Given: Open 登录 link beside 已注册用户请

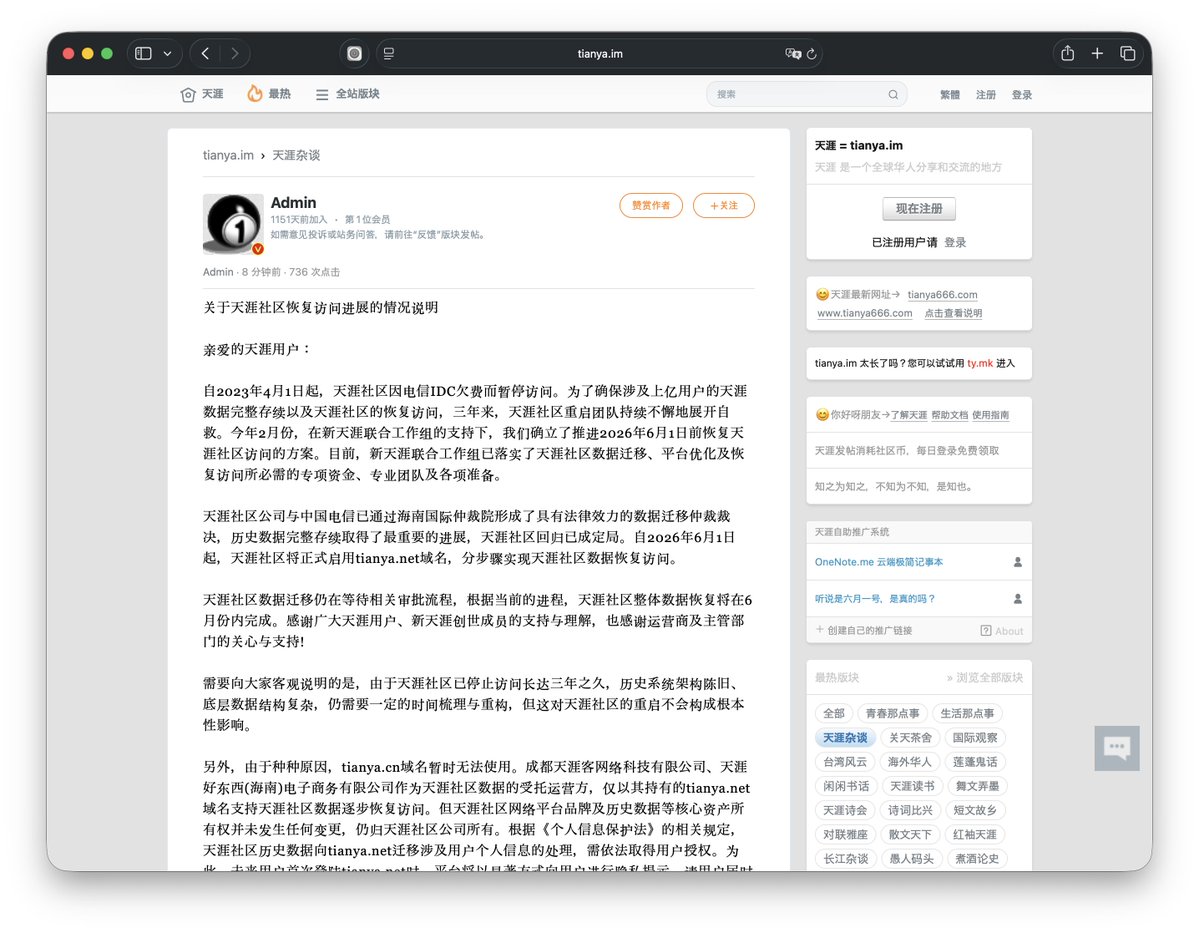Looking at the screenshot, I should tap(955, 242).
